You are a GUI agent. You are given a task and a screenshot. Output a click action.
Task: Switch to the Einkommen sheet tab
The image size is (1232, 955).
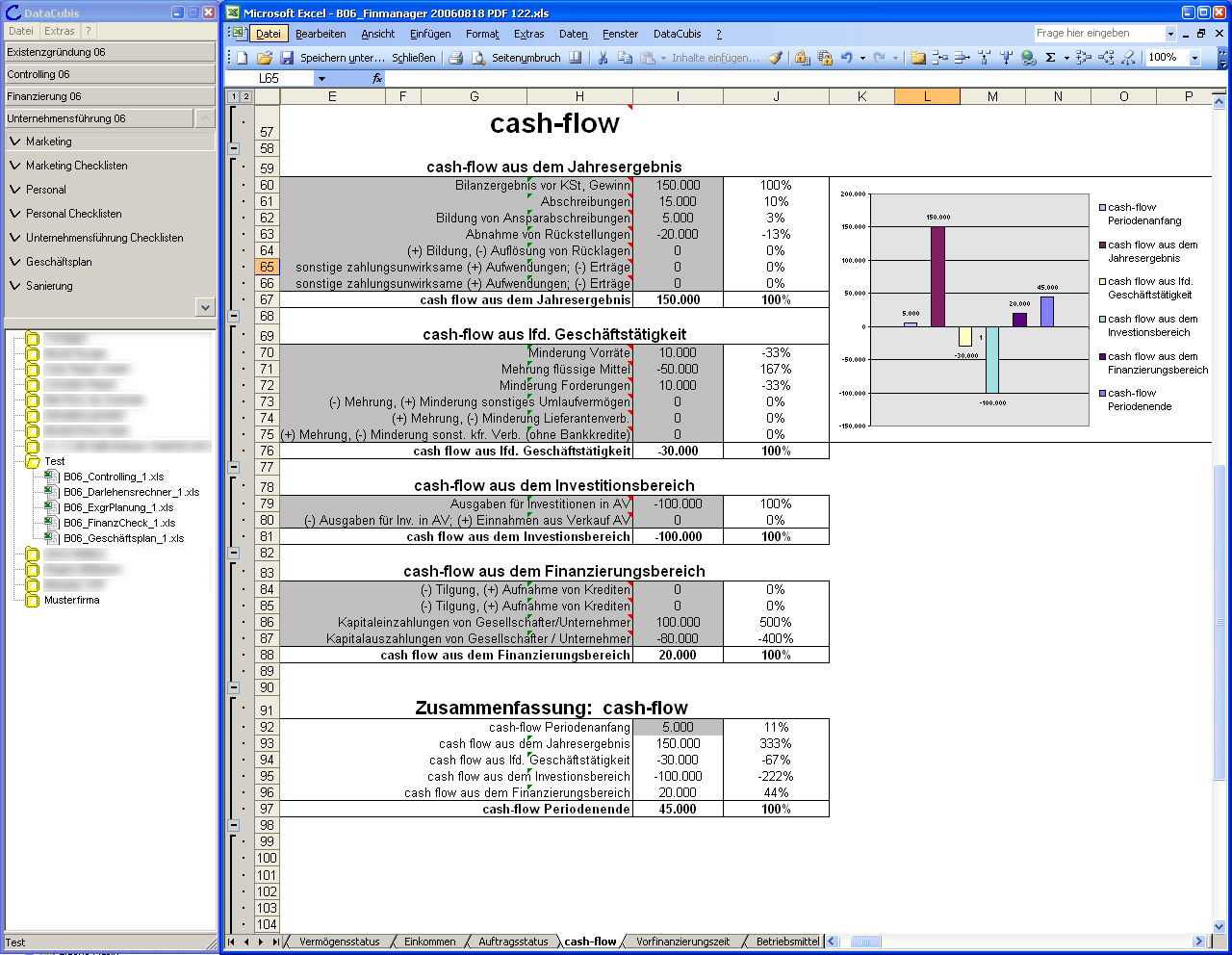pos(429,942)
